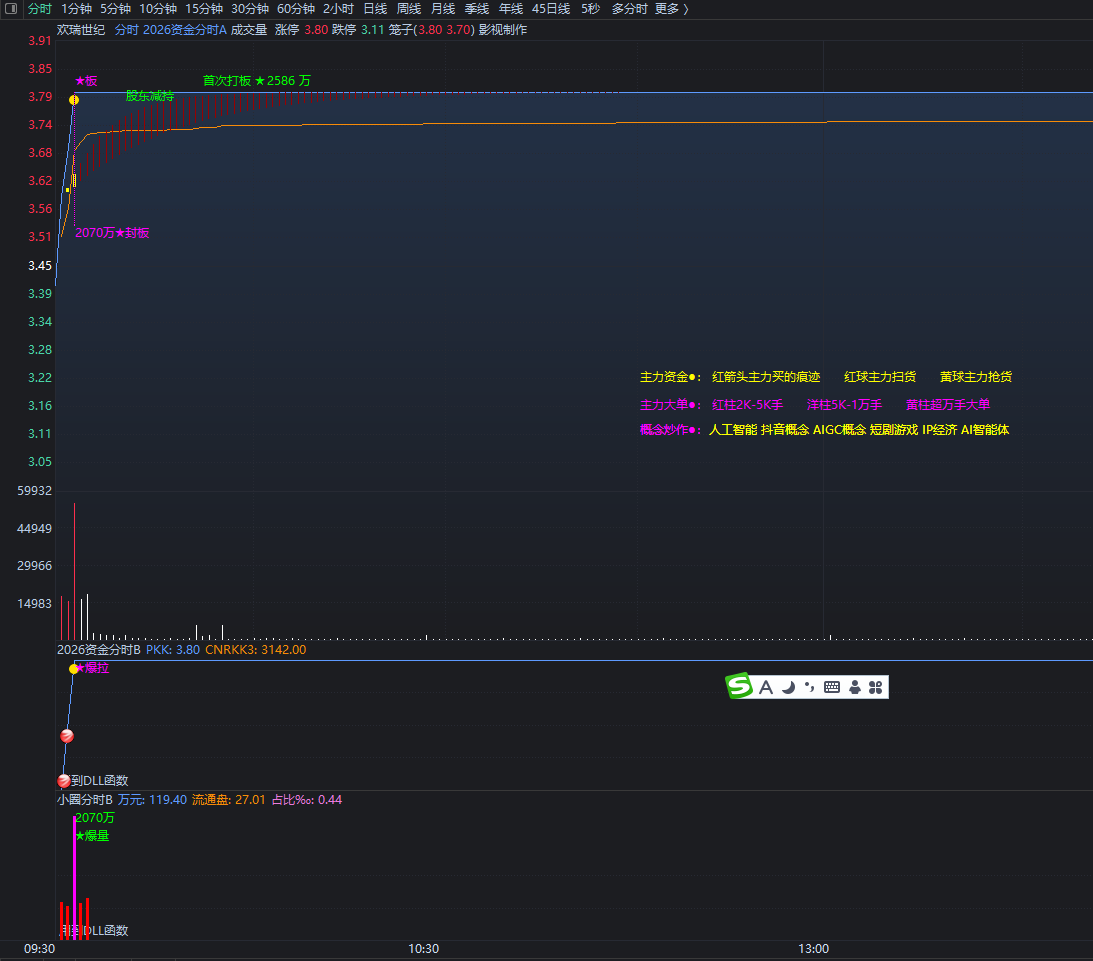
Task: Click the 抖音概念 concept tag
Action: pos(785,430)
